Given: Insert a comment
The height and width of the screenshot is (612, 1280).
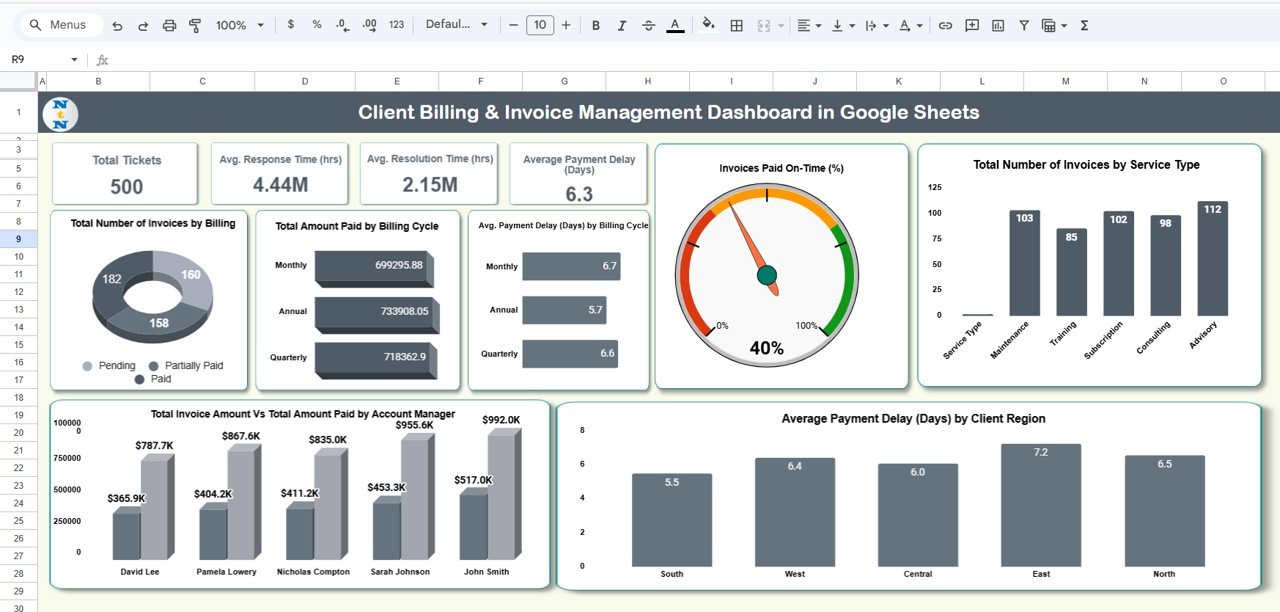Looking at the screenshot, I should point(971,25).
